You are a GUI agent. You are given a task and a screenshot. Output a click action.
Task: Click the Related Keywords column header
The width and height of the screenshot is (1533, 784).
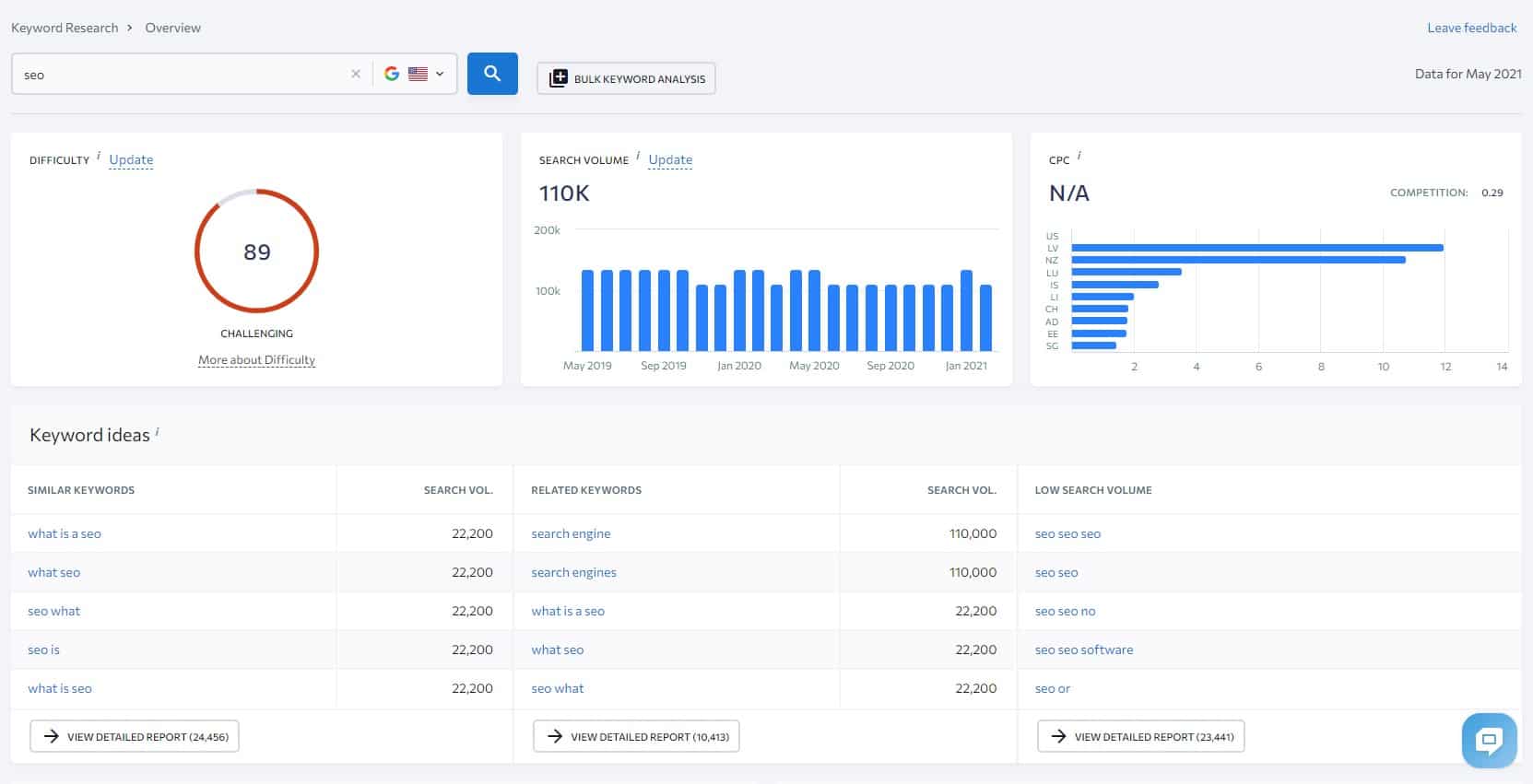[586, 490]
